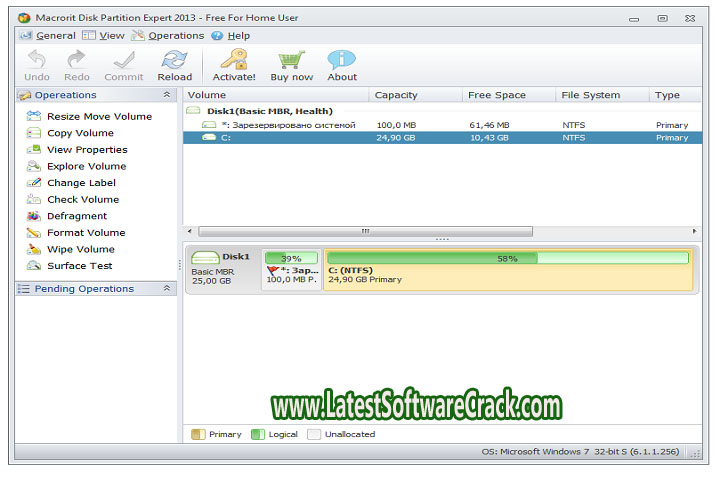Sort by Volume column header

276,95
